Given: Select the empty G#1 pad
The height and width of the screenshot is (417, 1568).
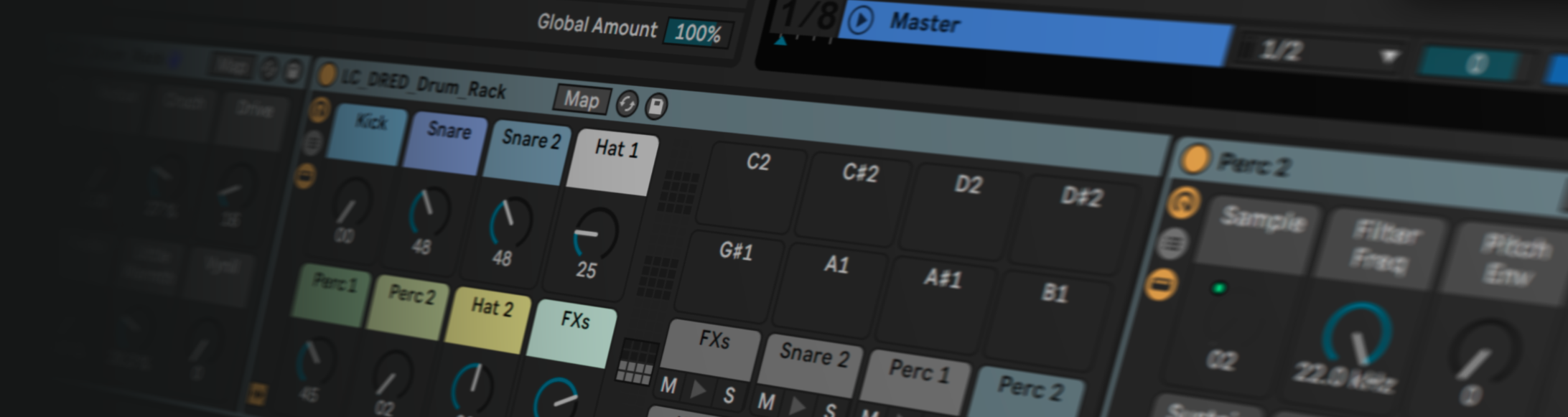Looking at the screenshot, I should pyautogui.click(x=729, y=275).
